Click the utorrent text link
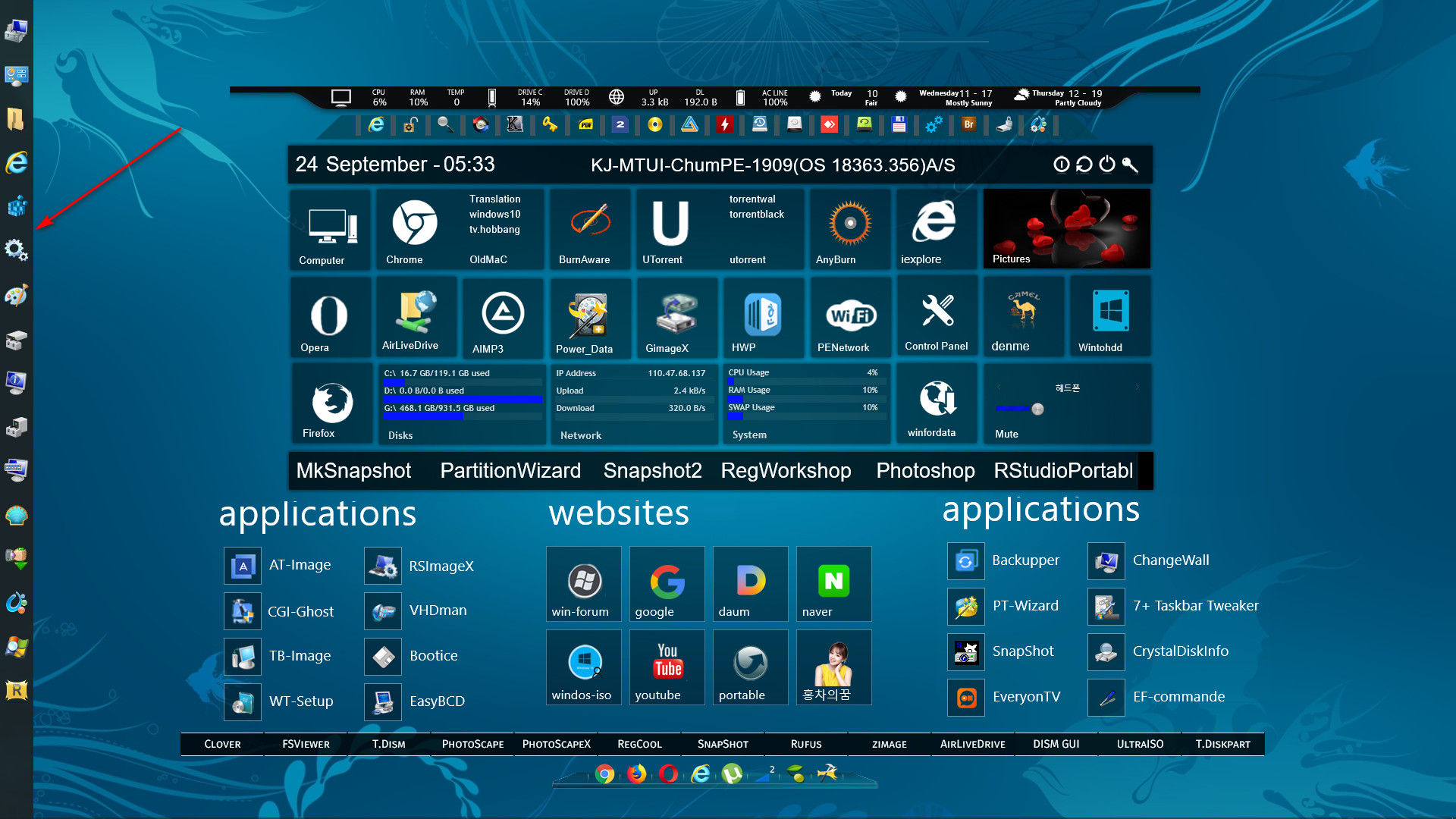The width and height of the screenshot is (1456, 819). point(747,259)
